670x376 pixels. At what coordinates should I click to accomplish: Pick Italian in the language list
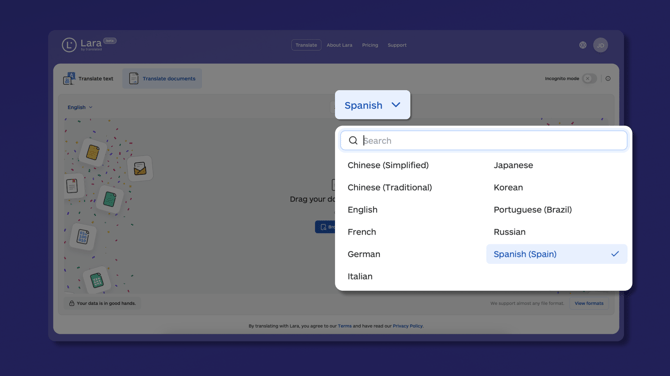click(360, 276)
